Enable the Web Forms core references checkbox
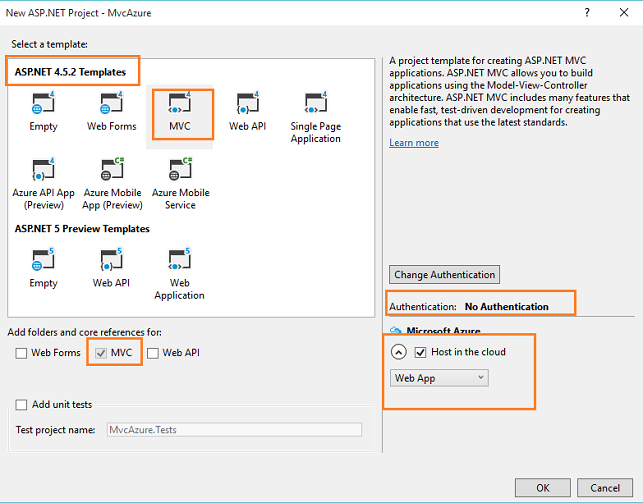 point(21,353)
